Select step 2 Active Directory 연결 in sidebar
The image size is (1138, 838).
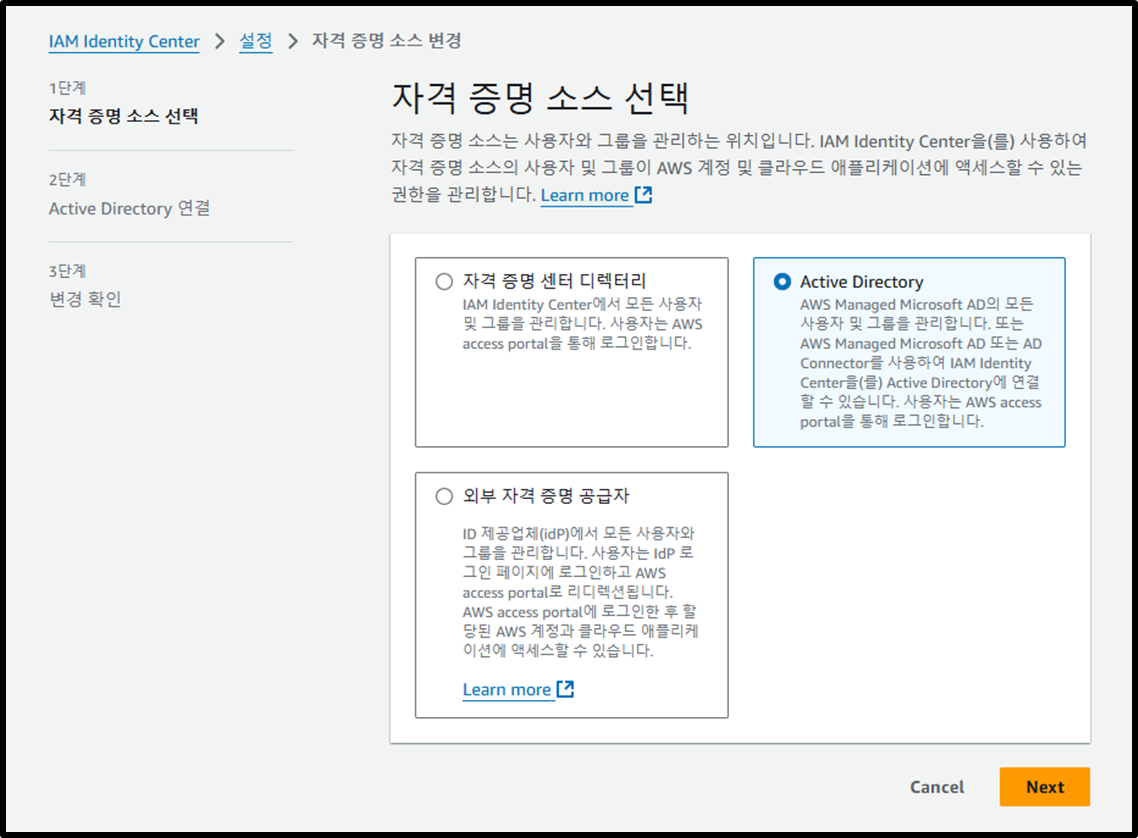129,208
